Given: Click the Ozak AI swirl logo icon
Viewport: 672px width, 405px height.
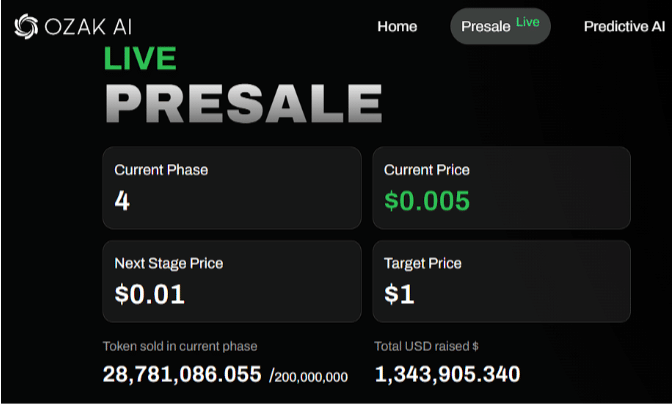Looking at the screenshot, I should [27, 26].
